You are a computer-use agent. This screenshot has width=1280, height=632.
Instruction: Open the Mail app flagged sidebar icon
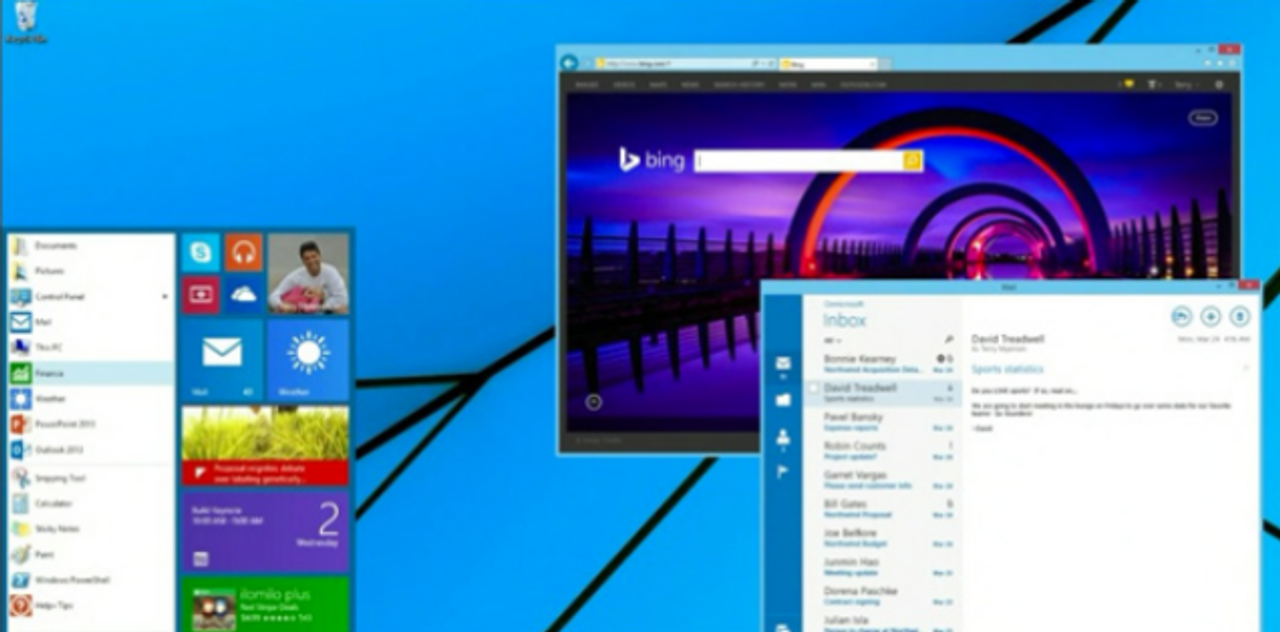coord(784,473)
